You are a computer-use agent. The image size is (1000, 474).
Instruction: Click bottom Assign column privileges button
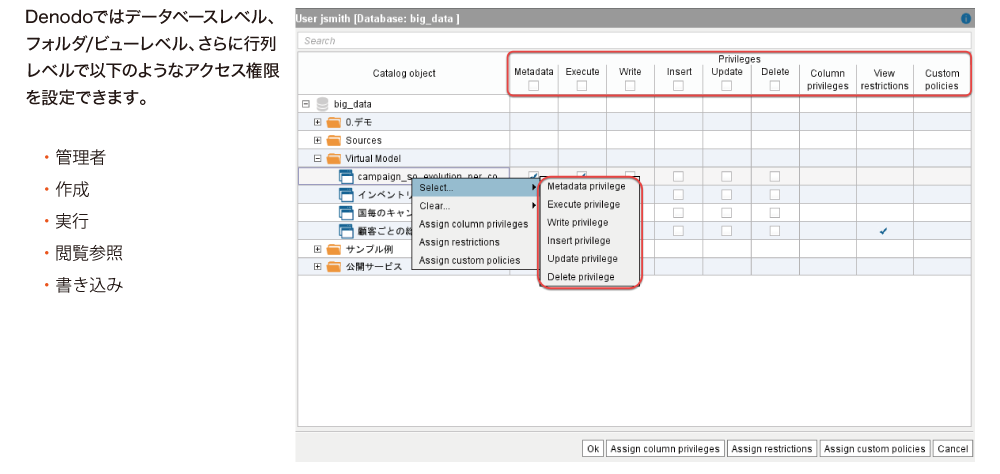click(665, 449)
